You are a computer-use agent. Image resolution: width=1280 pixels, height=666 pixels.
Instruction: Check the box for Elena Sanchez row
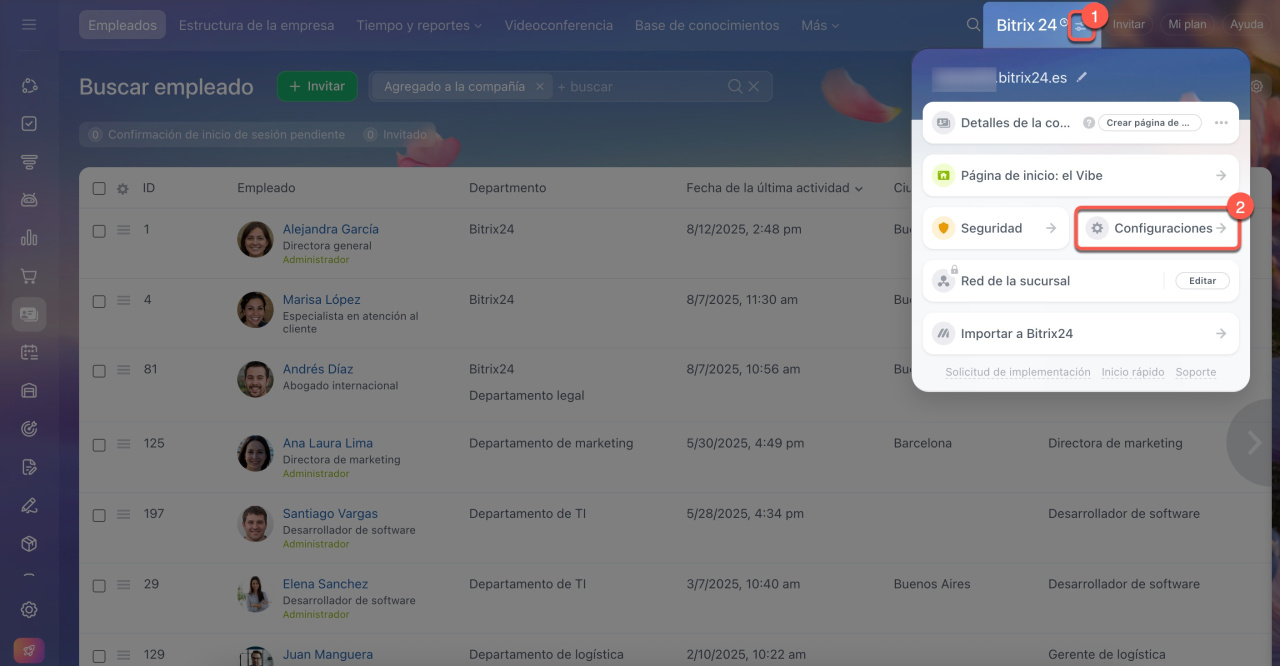pyautogui.click(x=99, y=584)
